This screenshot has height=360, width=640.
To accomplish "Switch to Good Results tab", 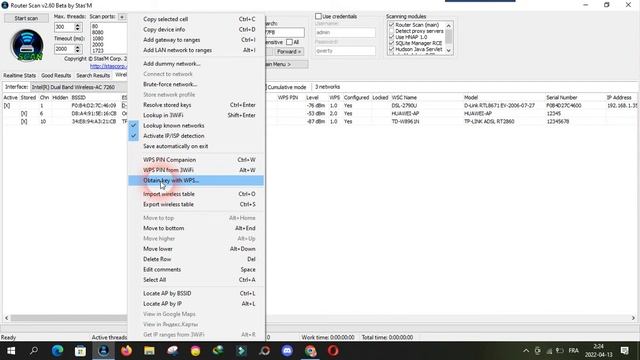I will tap(56, 76).
